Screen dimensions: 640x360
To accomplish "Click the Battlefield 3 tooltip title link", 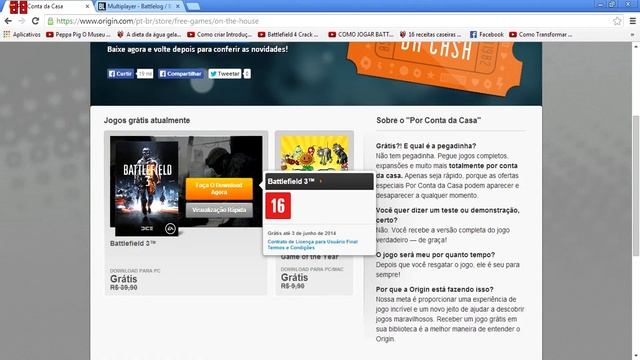I will tap(291, 181).
